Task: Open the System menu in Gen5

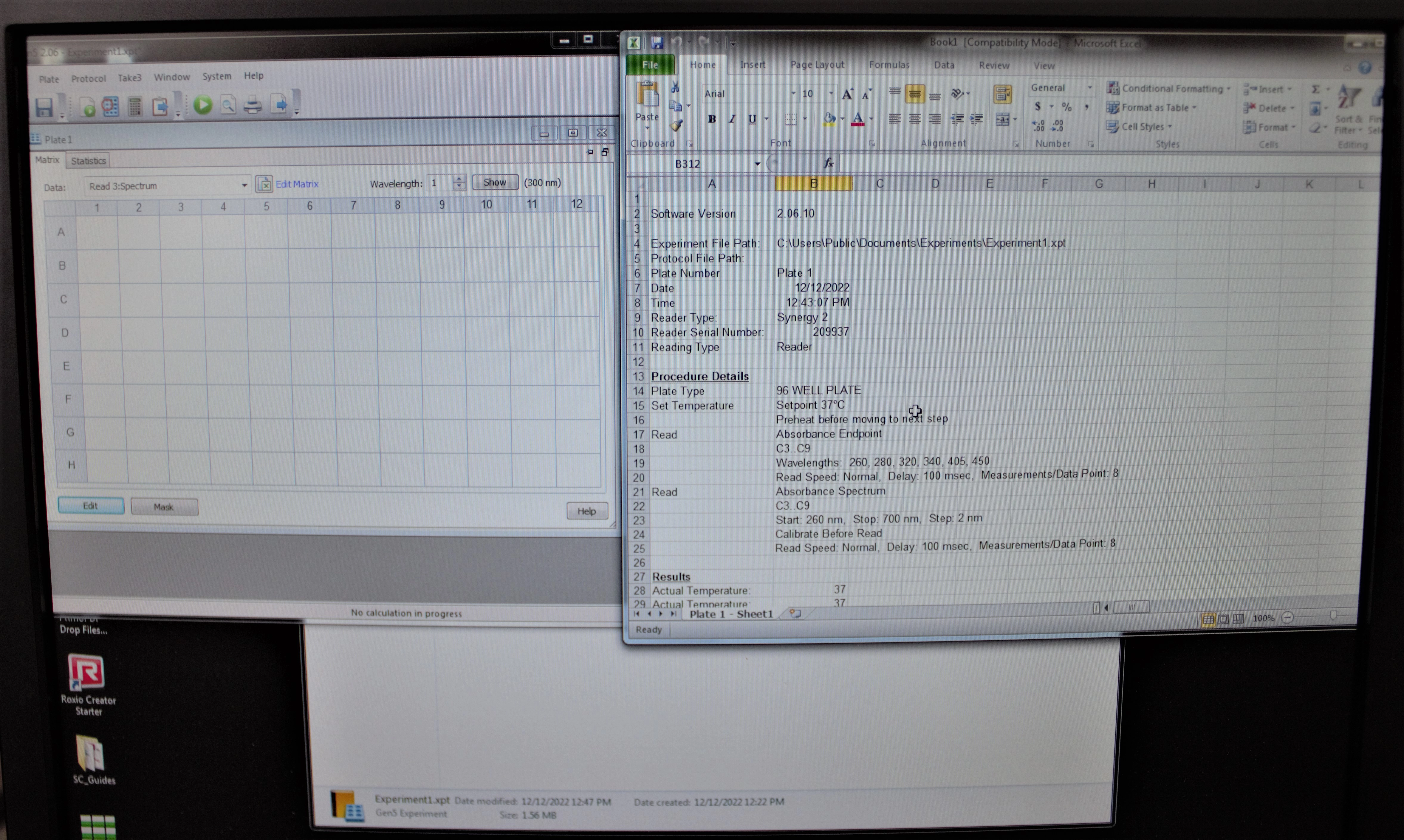Action: (x=217, y=76)
